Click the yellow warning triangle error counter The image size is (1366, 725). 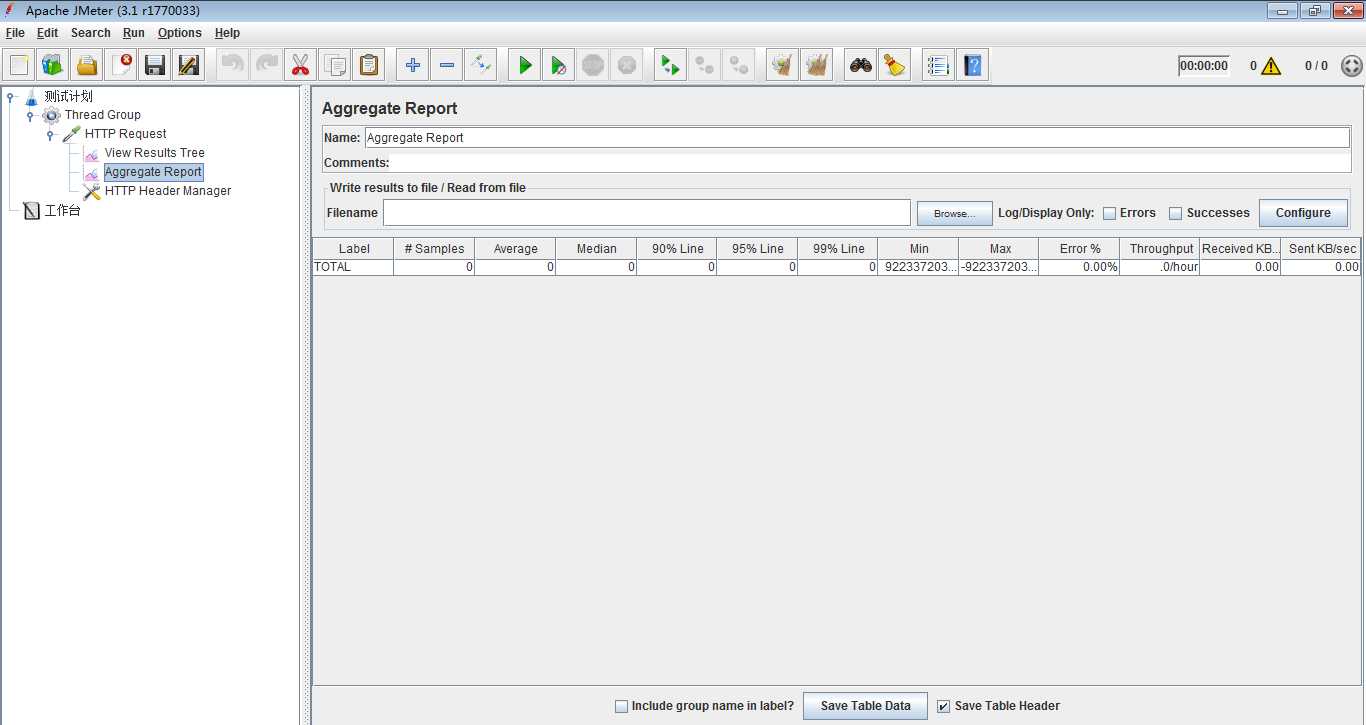click(1271, 66)
